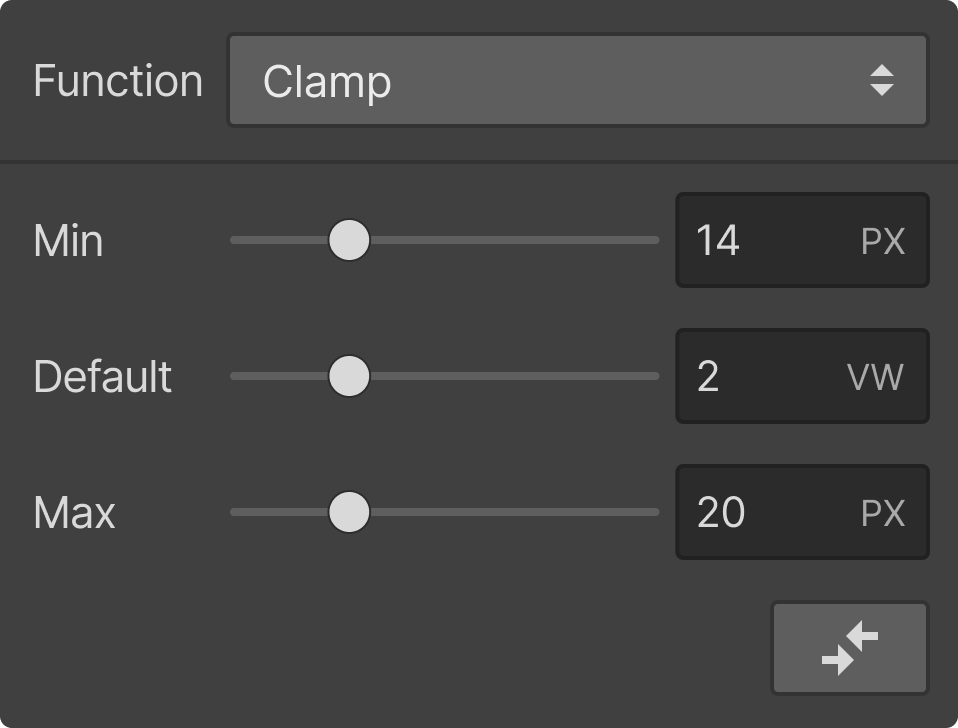Click the Default slider track right of the handle
The width and height of the screenshot is (958, 728).
click(514, 376)
